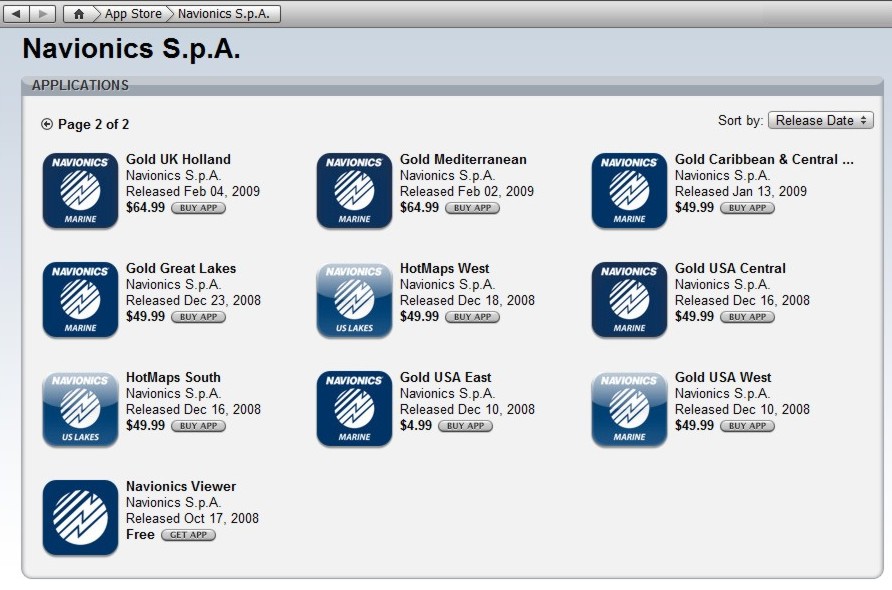Buy the HotMaps South app
Screen dimensions: 892x590
tap(199, 426)
